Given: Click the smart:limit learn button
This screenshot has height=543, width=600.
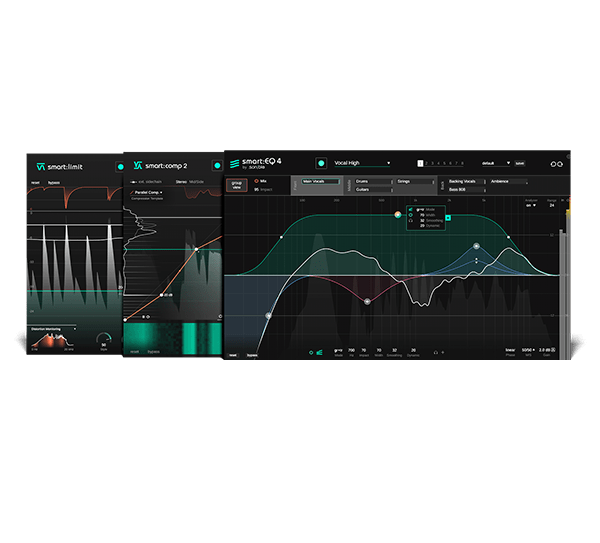Looking at the screenshot, I should [120, 167].
